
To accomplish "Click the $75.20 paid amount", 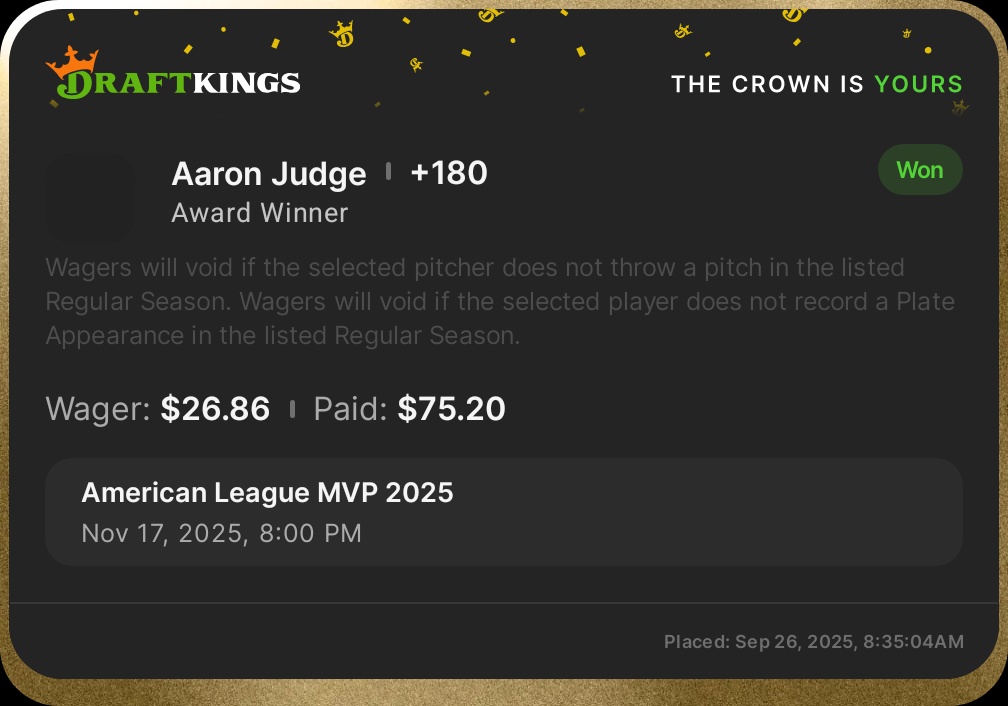I will pos(451,409).
